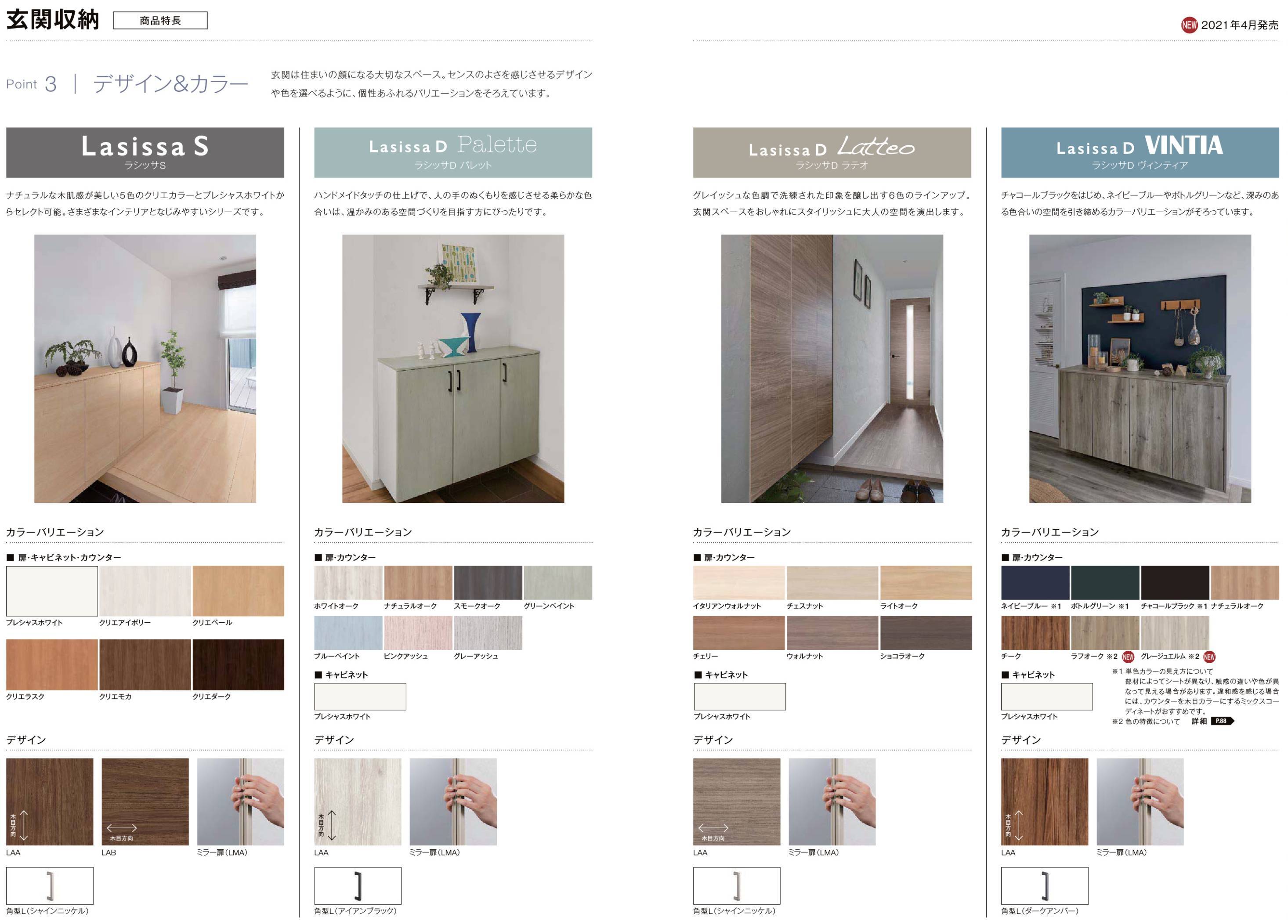Click the デザイン&カラー heading
Viewport: 1288px width, 924px height.
pyautogui.click(x=170, y=84)
